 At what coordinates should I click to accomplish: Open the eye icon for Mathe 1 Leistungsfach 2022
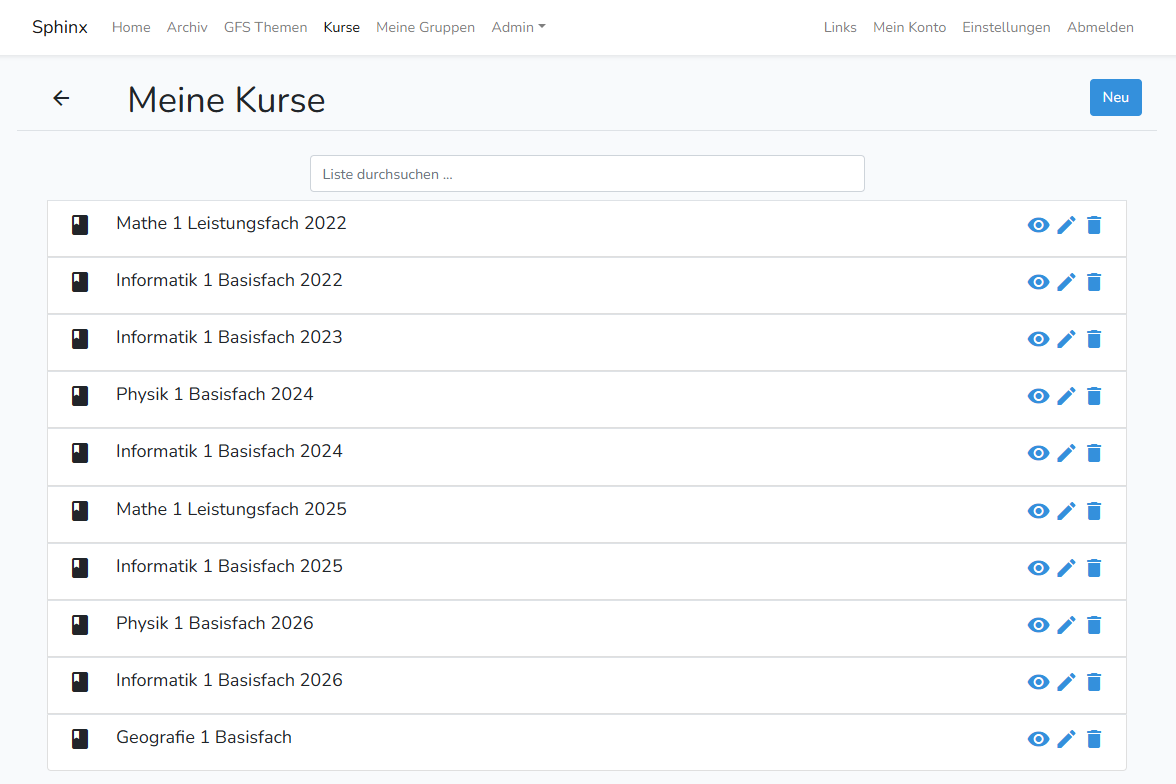pyautogui.click(x=1038, y=225)
